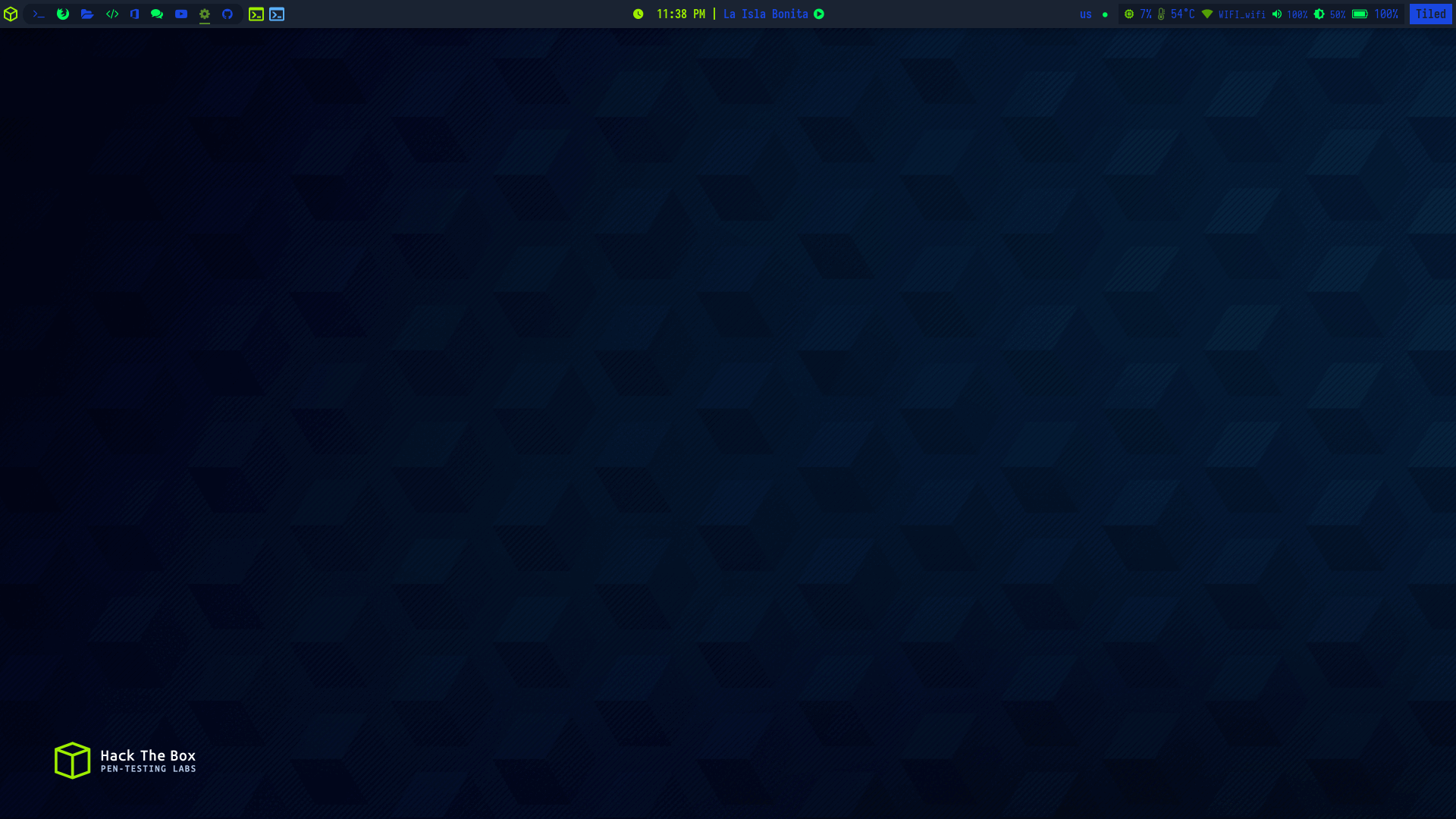Switch to the terminal workspace icon

point(39,14)
